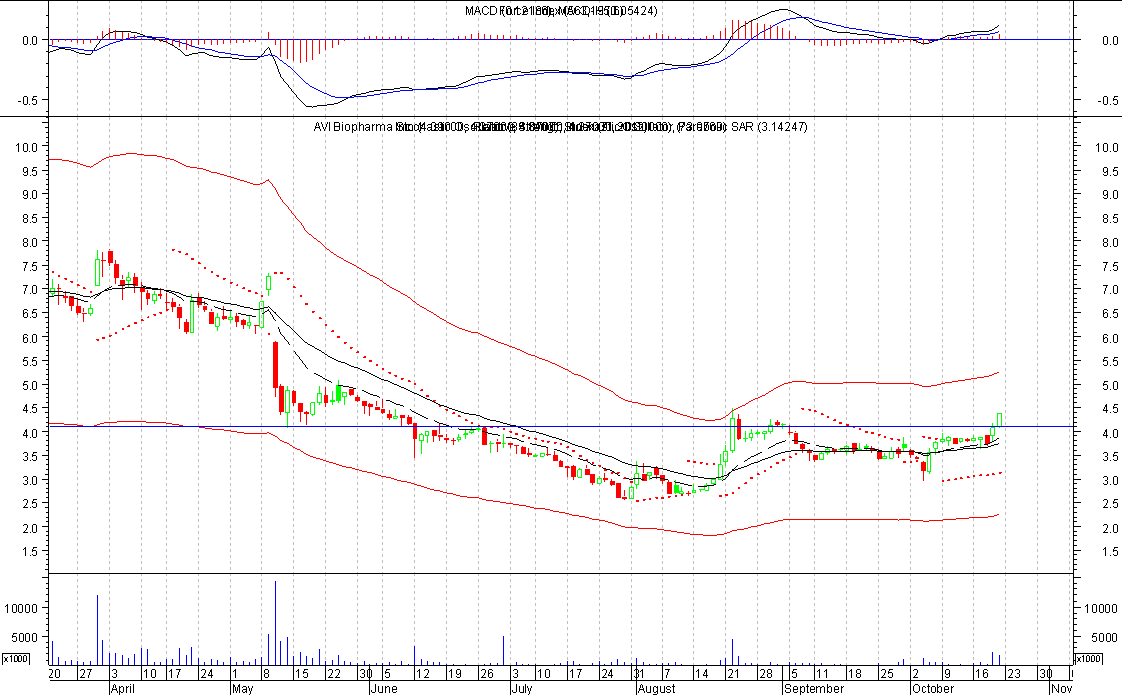Screen dimensions: 1122x695
Task: Click the 31 date label above August
Action: pyautogui.click(x=638, y=674)
